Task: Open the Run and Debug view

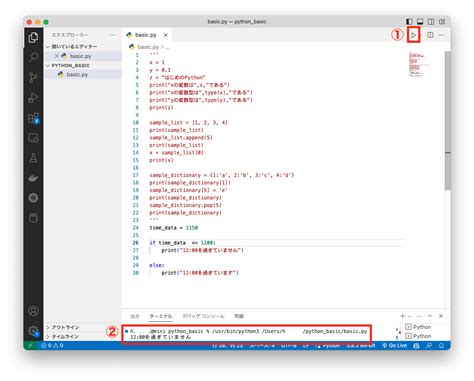Action: pyautogui.click(x=33, y=98)
